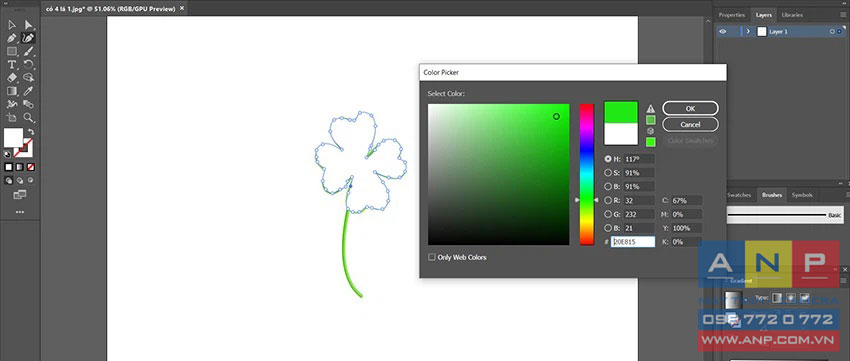This screenshot has height=361, width=850.
Task: Select the H hue radio button
Action: tap(608, 159)
